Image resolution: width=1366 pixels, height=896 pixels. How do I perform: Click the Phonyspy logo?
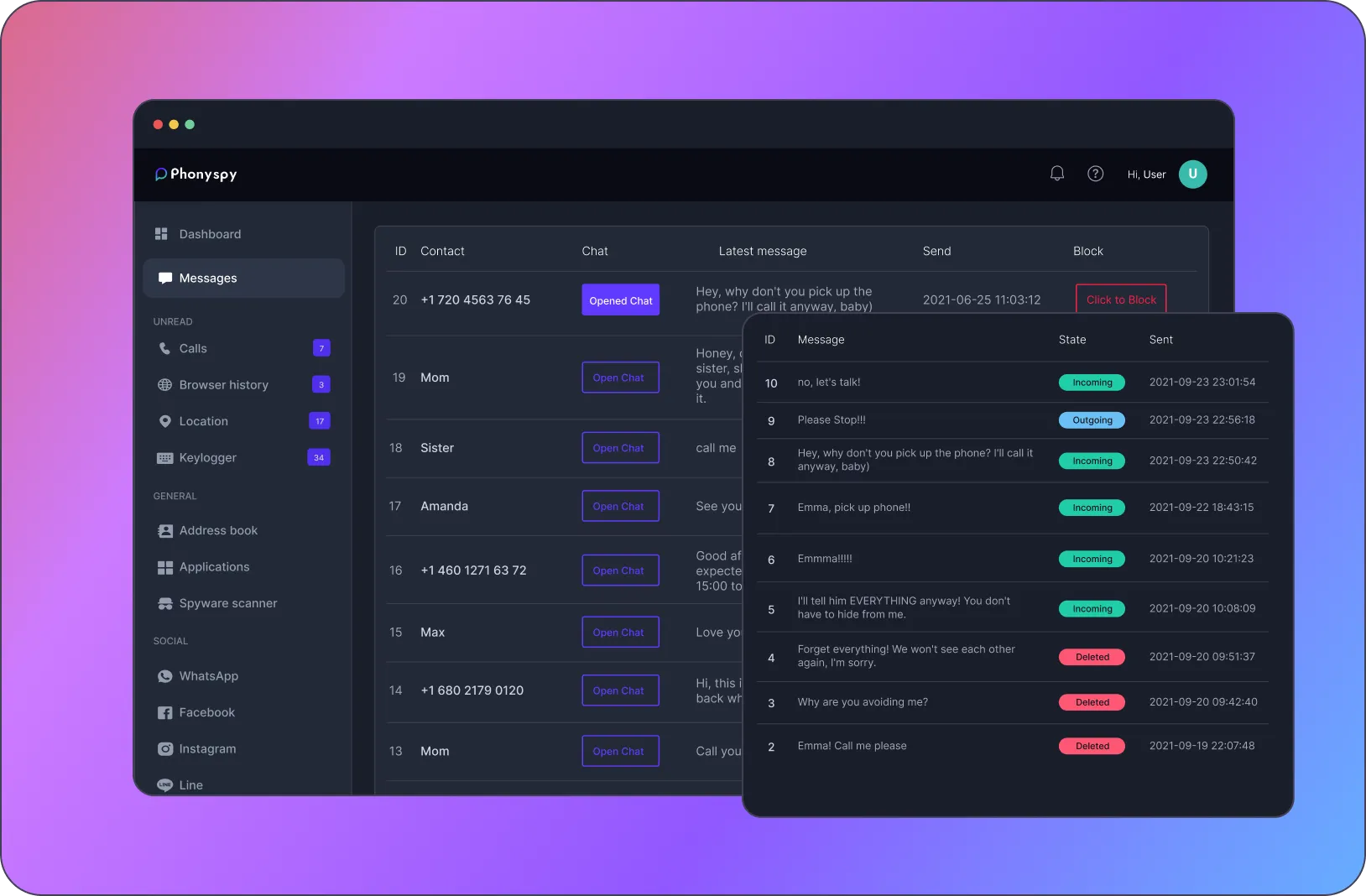[196, 175]
